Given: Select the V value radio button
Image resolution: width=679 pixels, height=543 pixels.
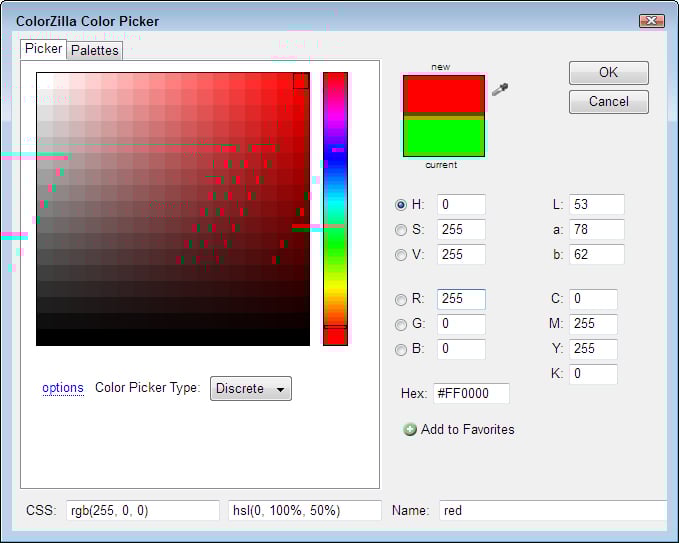Looking at the screenshot, I should click(401, 255).
